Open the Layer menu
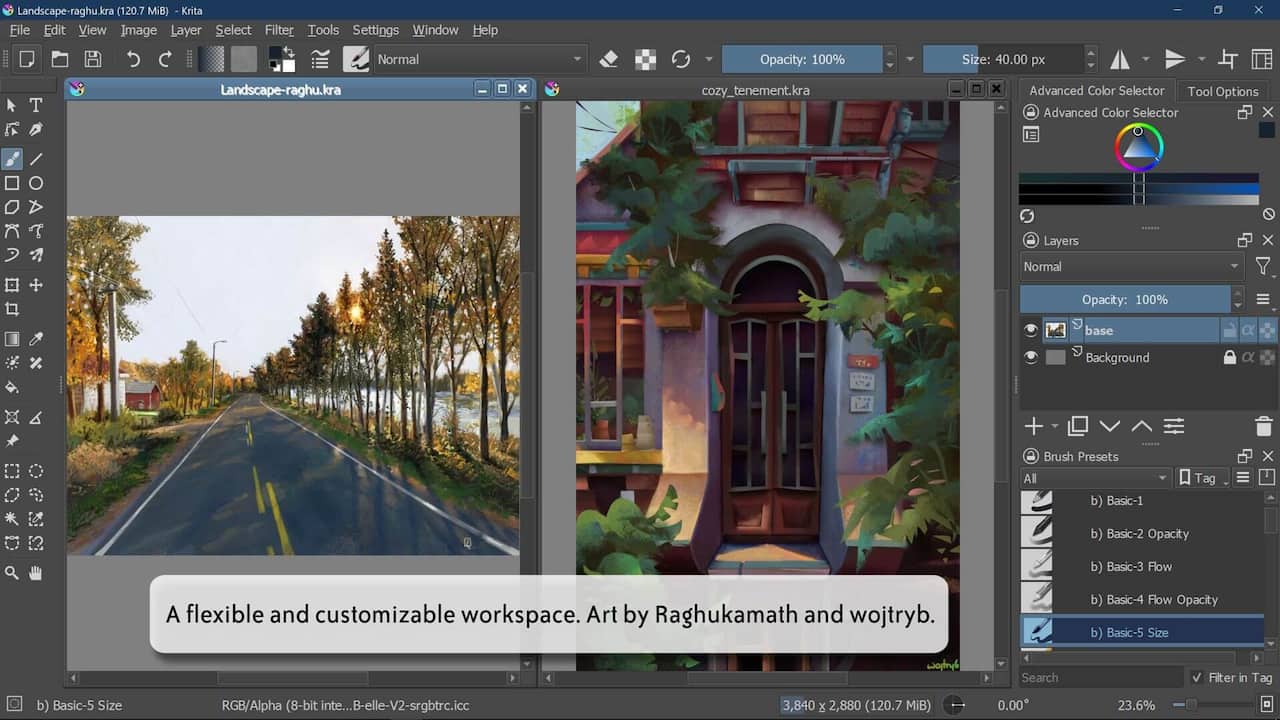Image resolution: width=1280 pixels, height=720 pixels. (x=186, y=30)
